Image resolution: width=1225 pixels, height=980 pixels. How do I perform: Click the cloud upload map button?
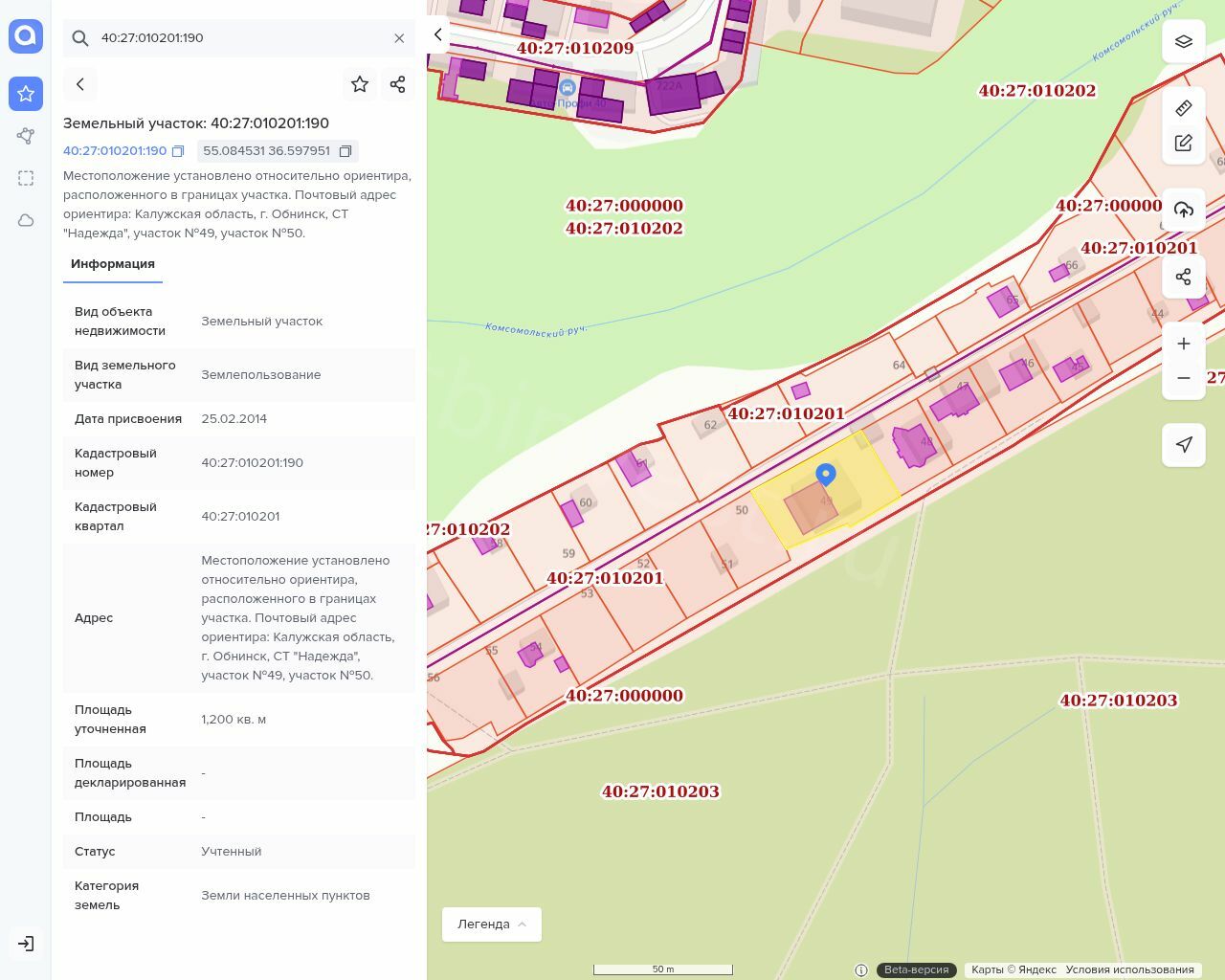click(x=1183, y=210)
